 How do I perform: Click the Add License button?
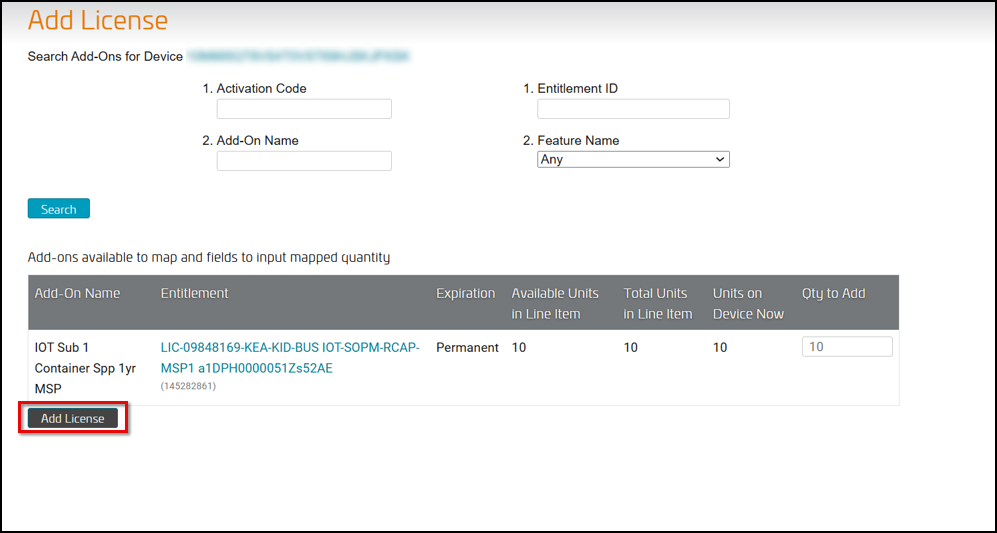[x=72, y=418]
